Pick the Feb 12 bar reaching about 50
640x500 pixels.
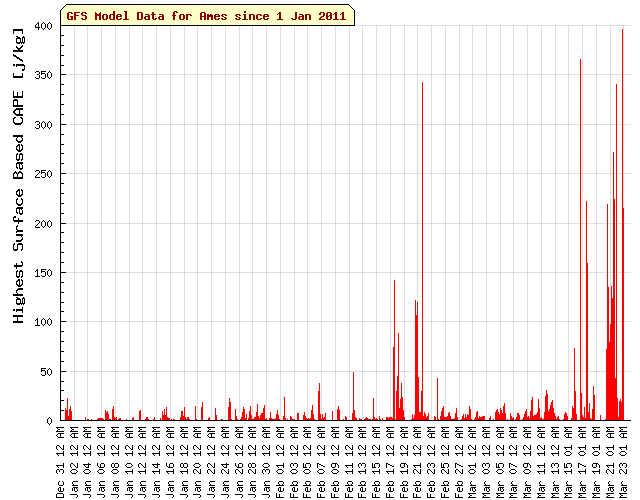[x=353, y=396]
